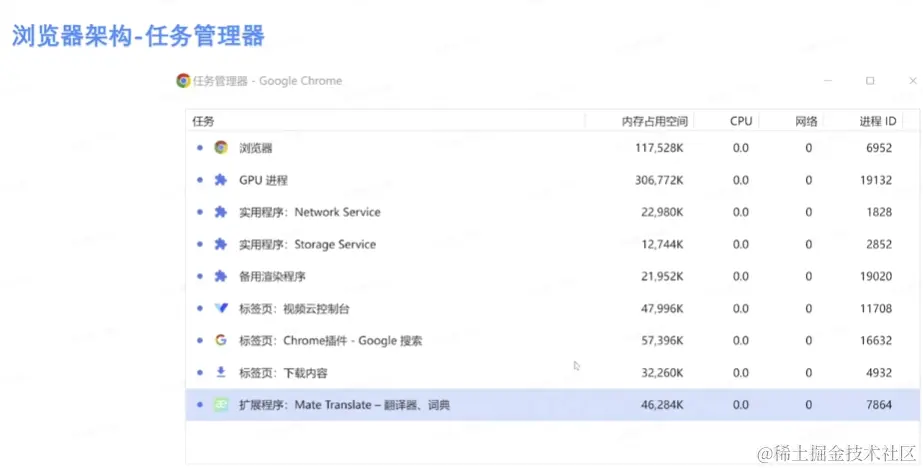Select 实用程序: Storage Service row
The width and height of the screenshot is (923, 470).
552,244
